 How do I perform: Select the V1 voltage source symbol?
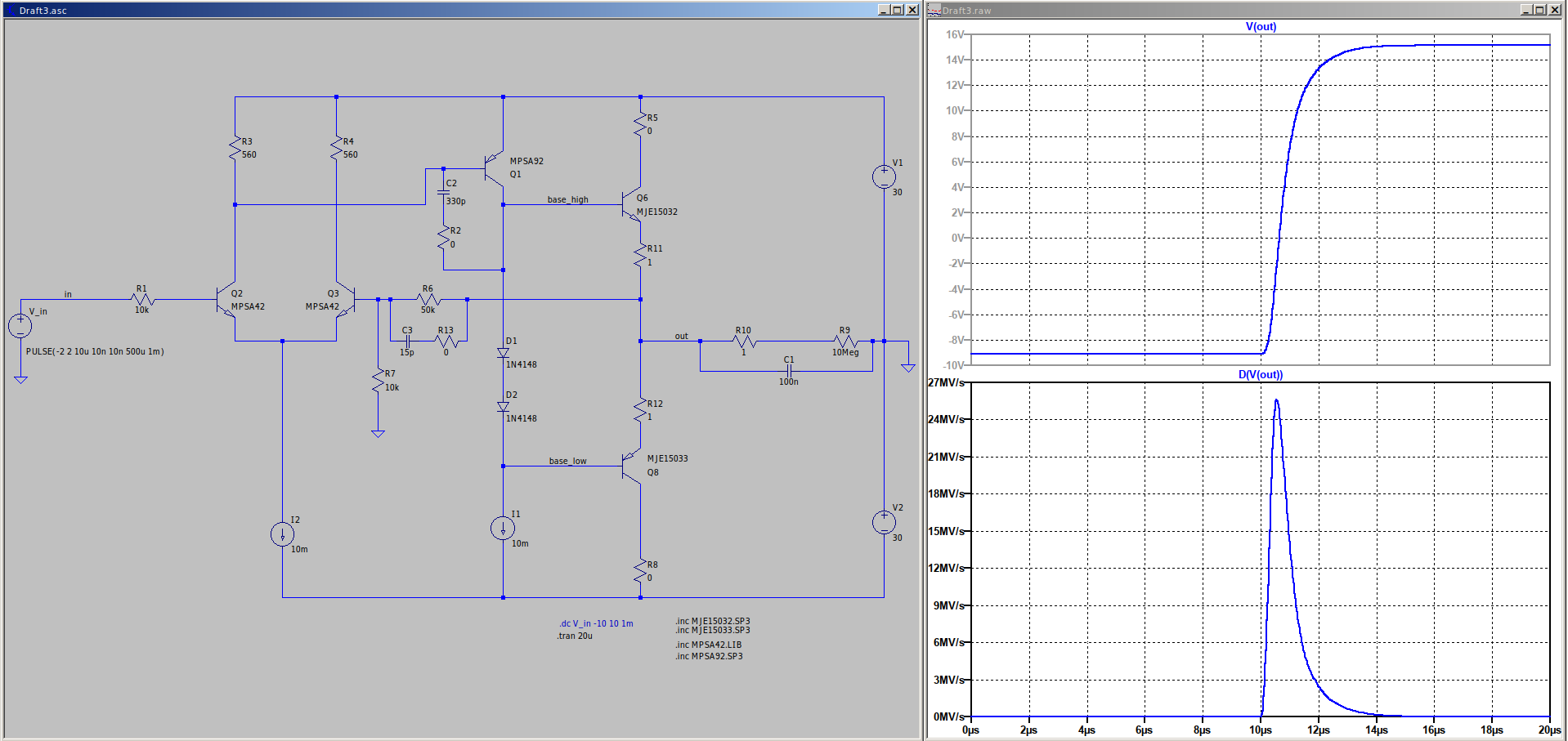[x=883, y=176]
